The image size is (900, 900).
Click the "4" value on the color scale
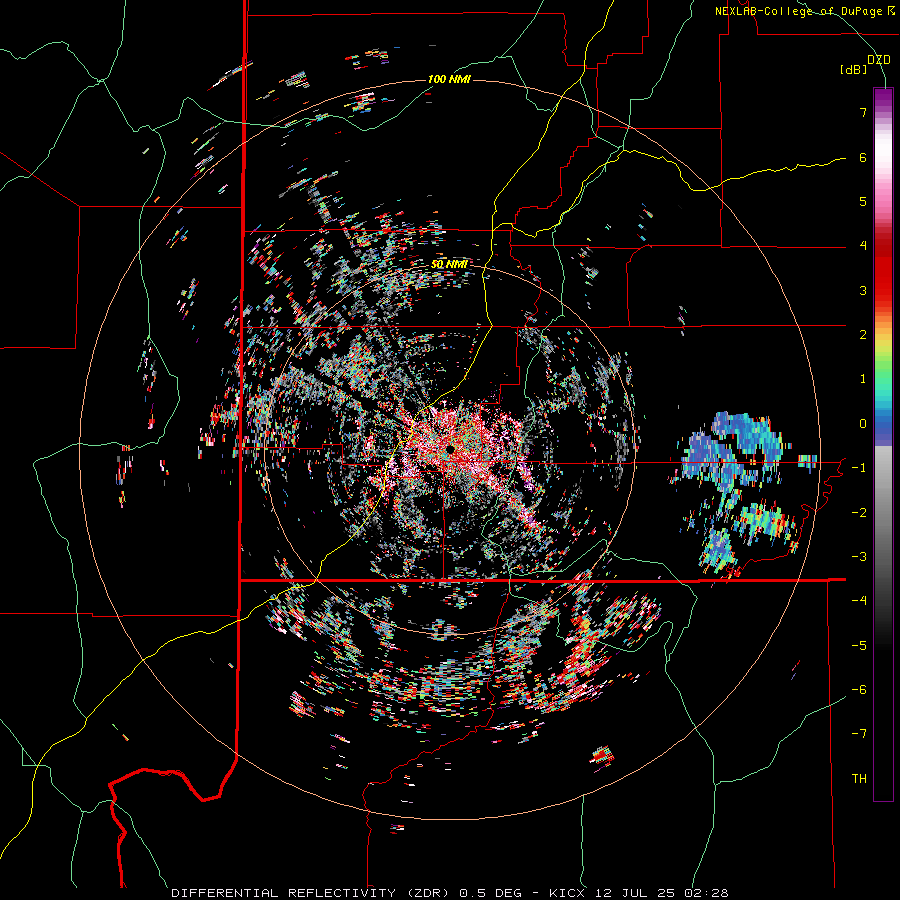click(x=863, y=246)
